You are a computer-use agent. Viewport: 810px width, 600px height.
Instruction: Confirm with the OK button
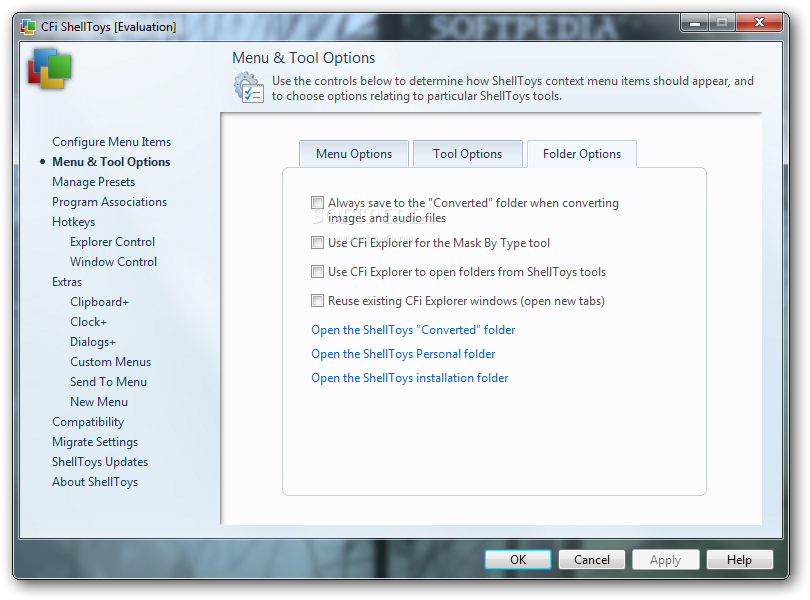point(518,560)
